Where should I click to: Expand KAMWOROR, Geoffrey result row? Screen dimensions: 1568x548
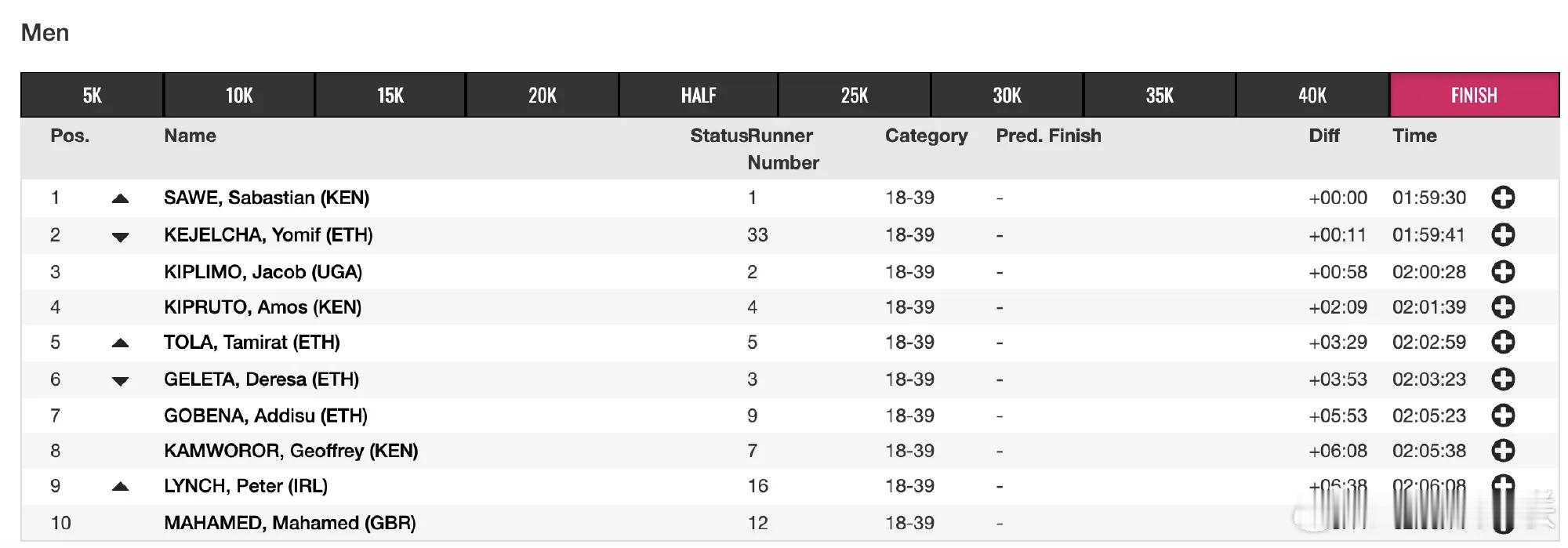point(1502,451)
